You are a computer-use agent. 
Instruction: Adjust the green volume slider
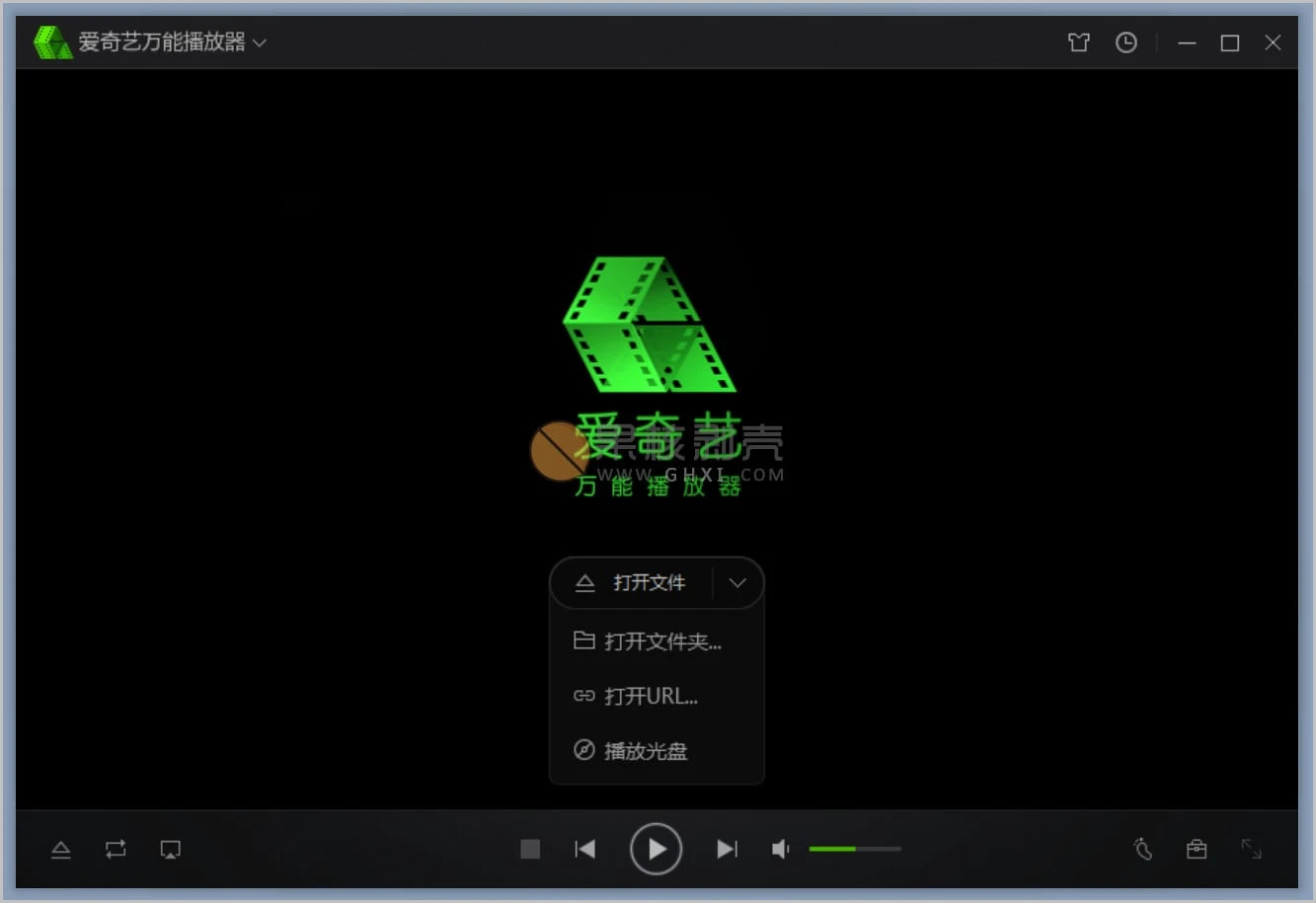tap(854, 849)
